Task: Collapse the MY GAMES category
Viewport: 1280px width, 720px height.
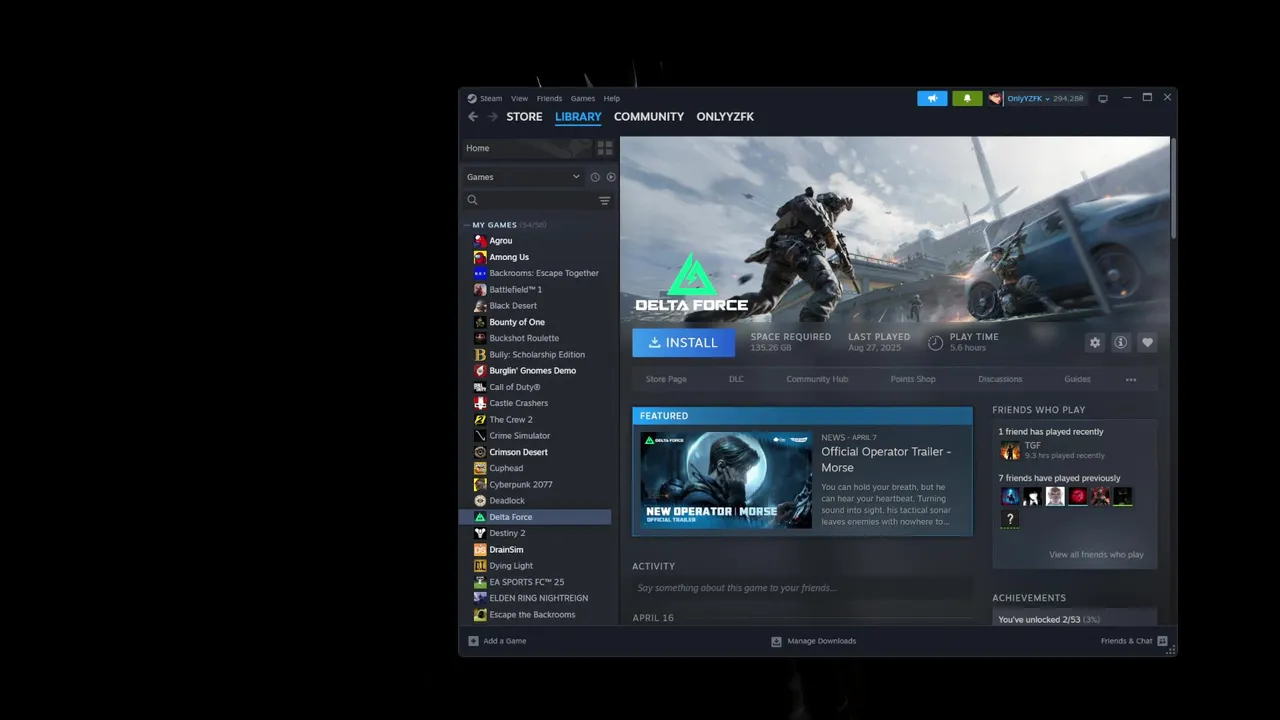Action: (x=466, y=226)
